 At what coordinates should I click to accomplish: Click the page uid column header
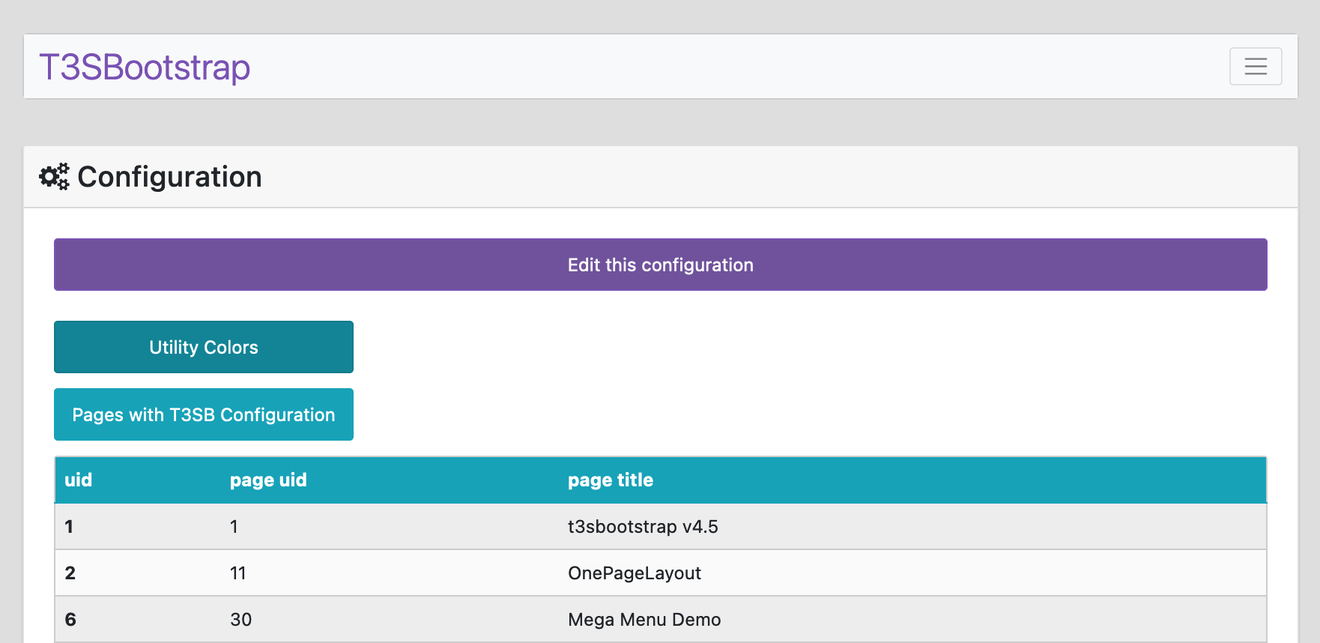pyautogui.click(x=268, y=480)
